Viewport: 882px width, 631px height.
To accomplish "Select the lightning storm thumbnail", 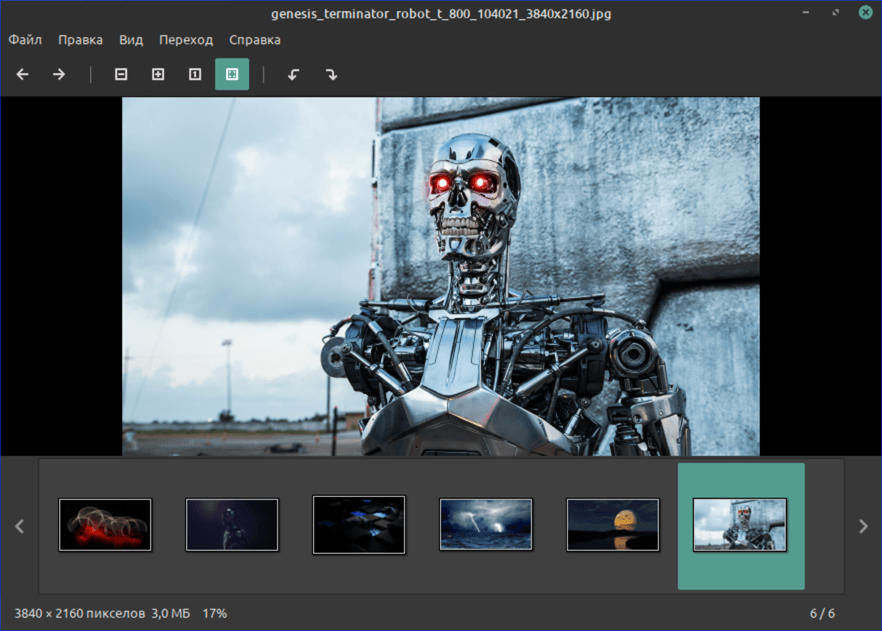I will [485, 525].
